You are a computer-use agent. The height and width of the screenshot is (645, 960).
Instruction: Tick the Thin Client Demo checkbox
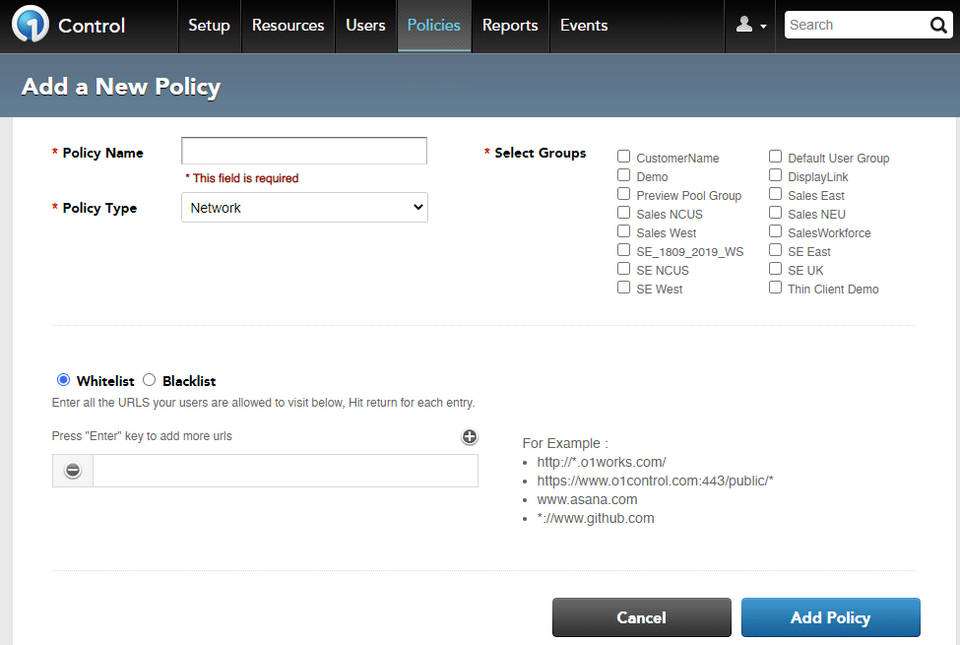coord(775,288)
